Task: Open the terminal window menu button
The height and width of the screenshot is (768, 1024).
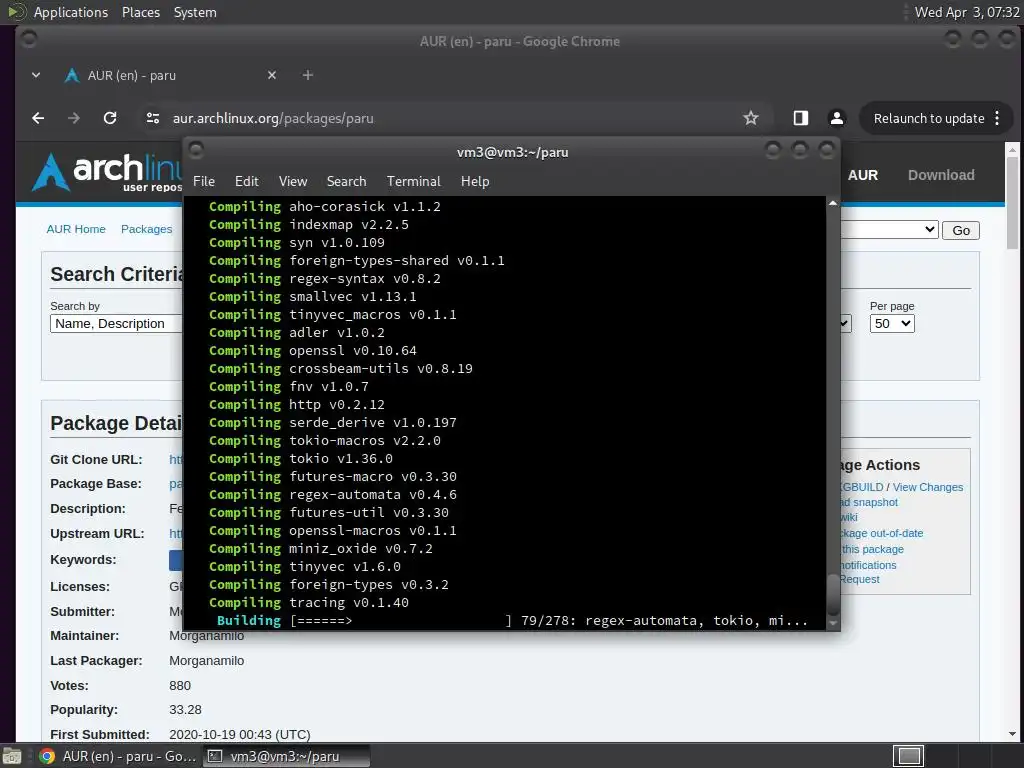Action: pos(196,151)
